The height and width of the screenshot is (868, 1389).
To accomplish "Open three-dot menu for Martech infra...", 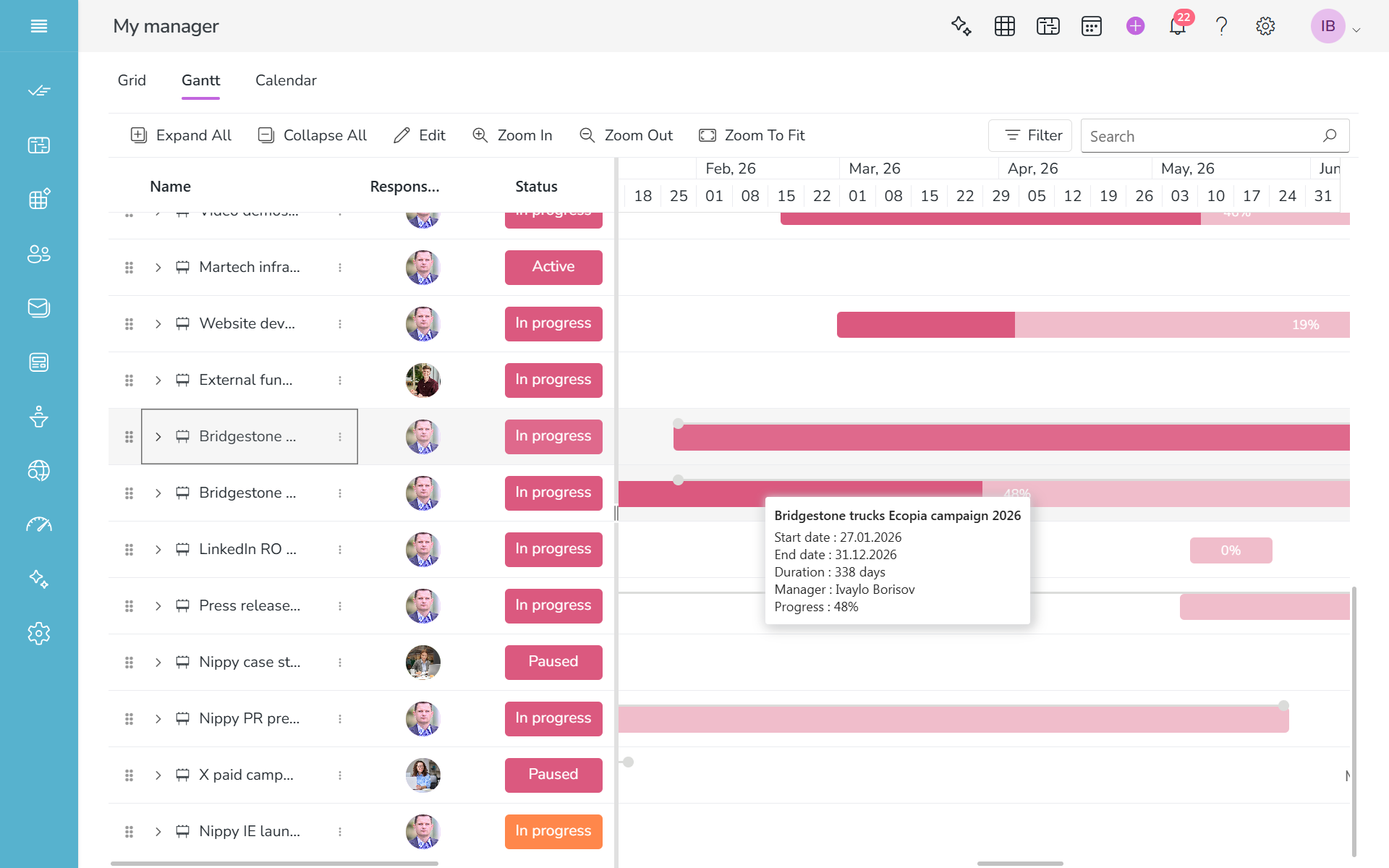I will point(340,268).
